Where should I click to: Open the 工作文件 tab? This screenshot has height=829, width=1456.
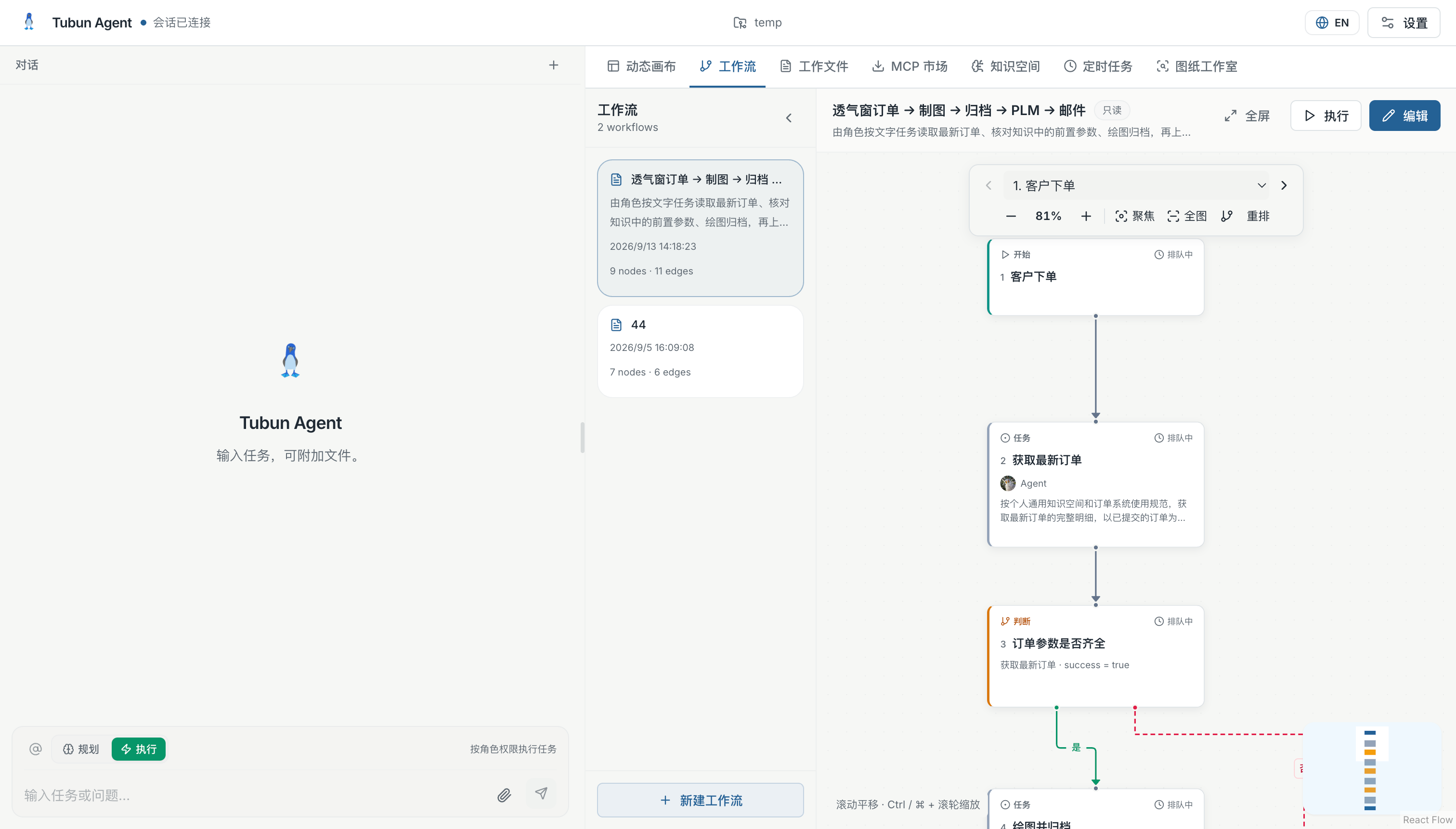813,66
